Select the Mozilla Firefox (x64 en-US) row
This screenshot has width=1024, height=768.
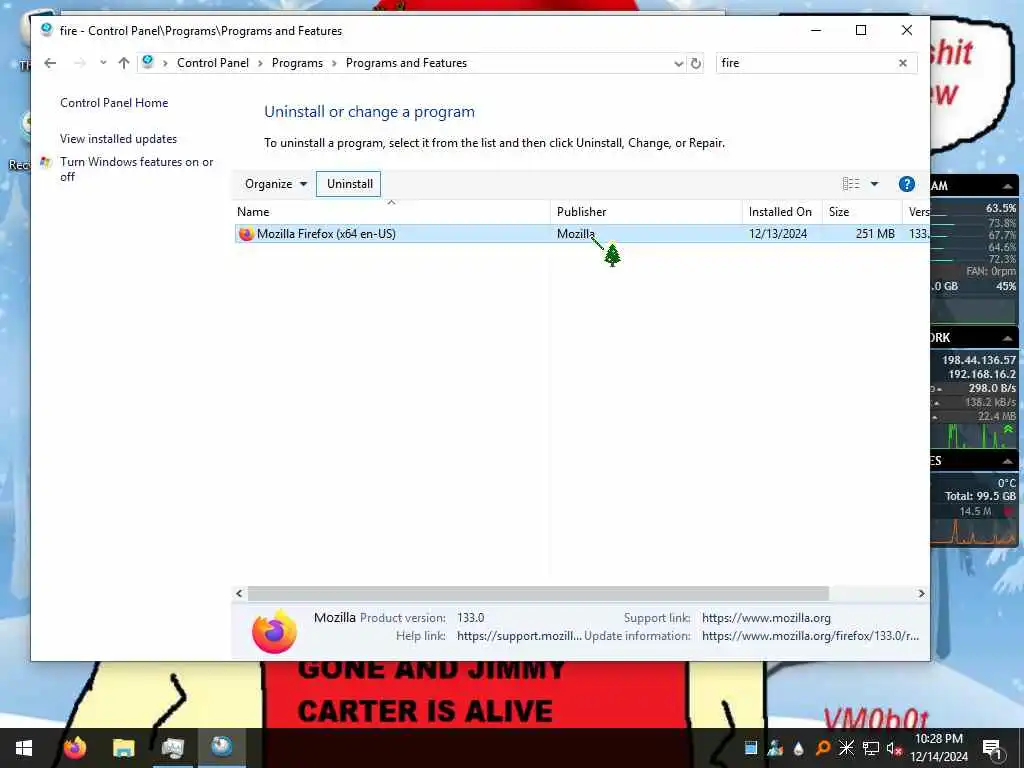[582, 234]
